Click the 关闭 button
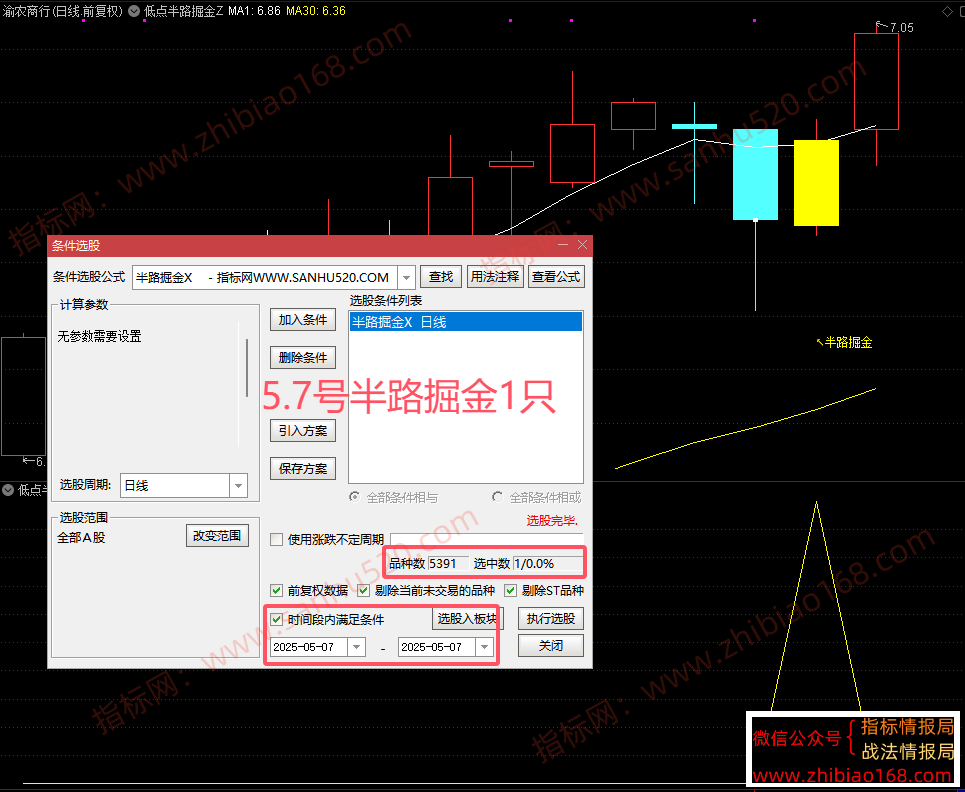 (x=550, y=646)
